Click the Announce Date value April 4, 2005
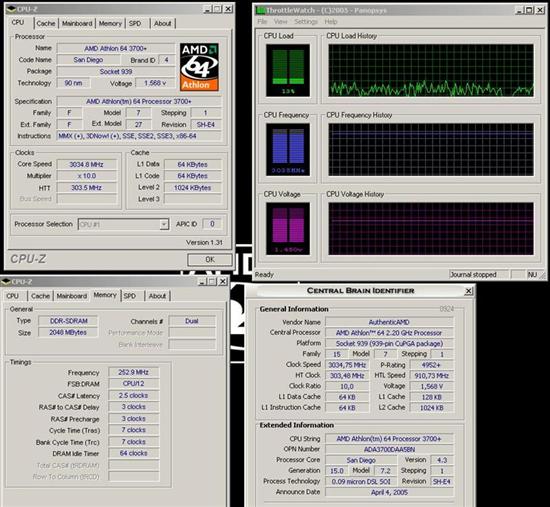The height and width of the screenshot is (507, 550). [389, 493]
